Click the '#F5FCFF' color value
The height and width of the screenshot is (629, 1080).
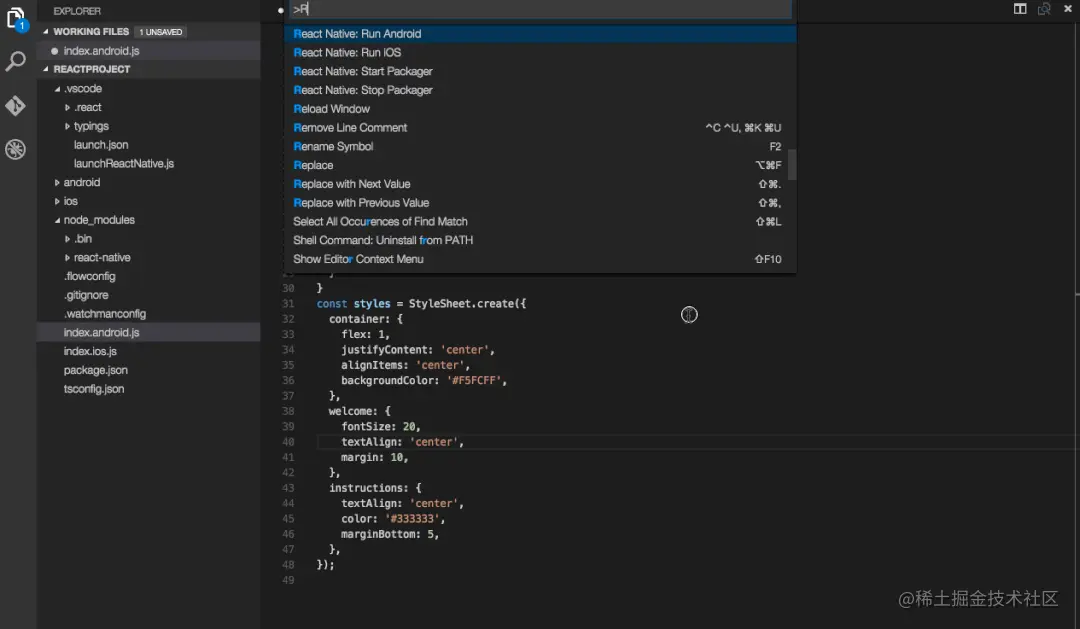pyautogui.click(x=474, y=381)
